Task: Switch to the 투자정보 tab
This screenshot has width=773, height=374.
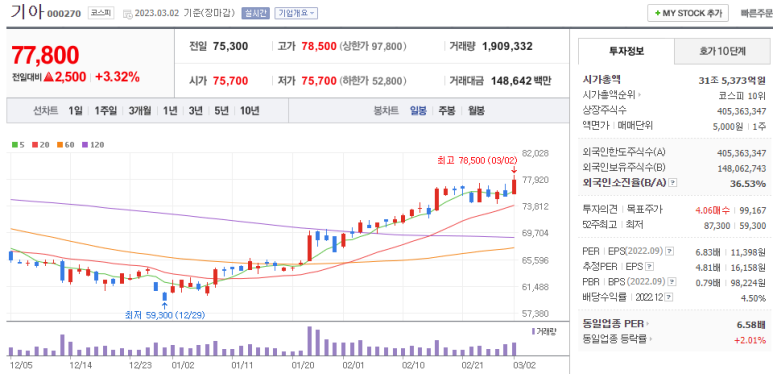Action: (x=626, y=51)
